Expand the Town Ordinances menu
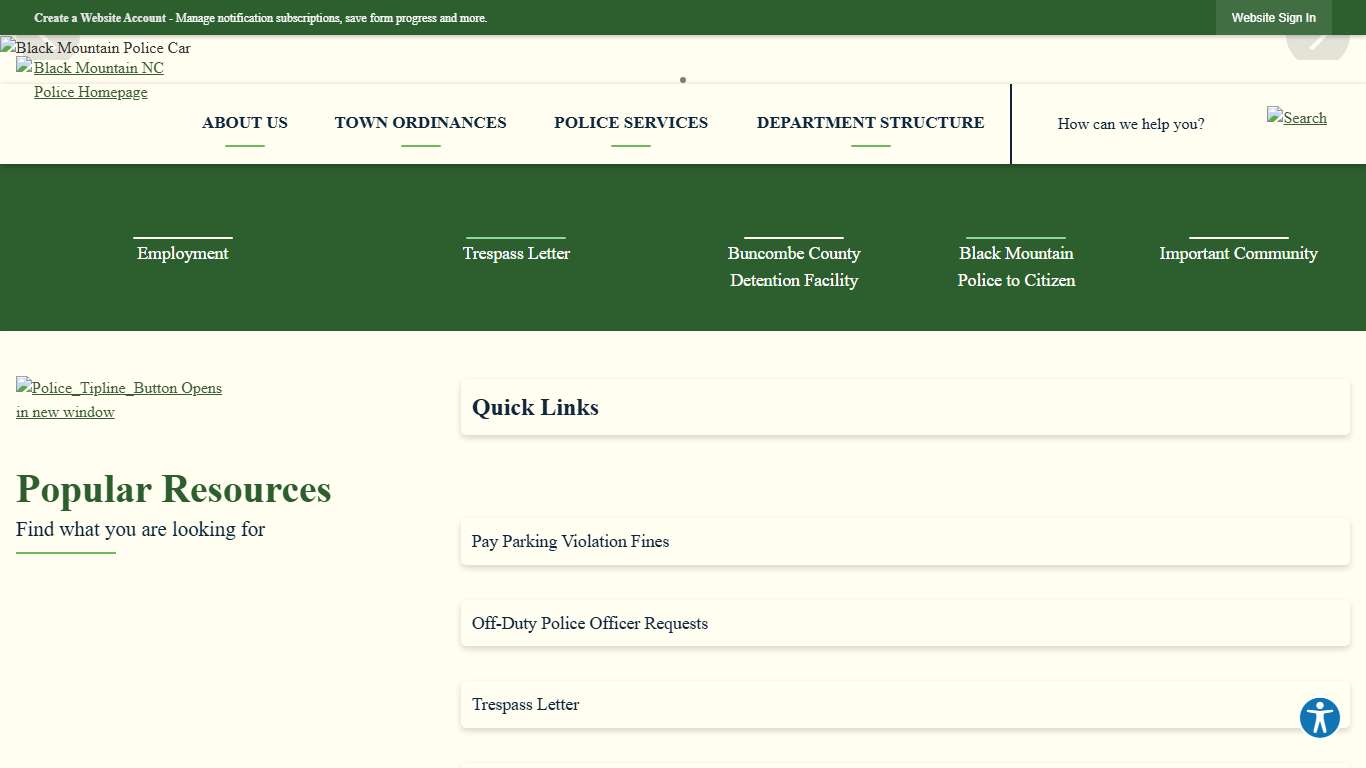1366x768 pixels. 420,123
